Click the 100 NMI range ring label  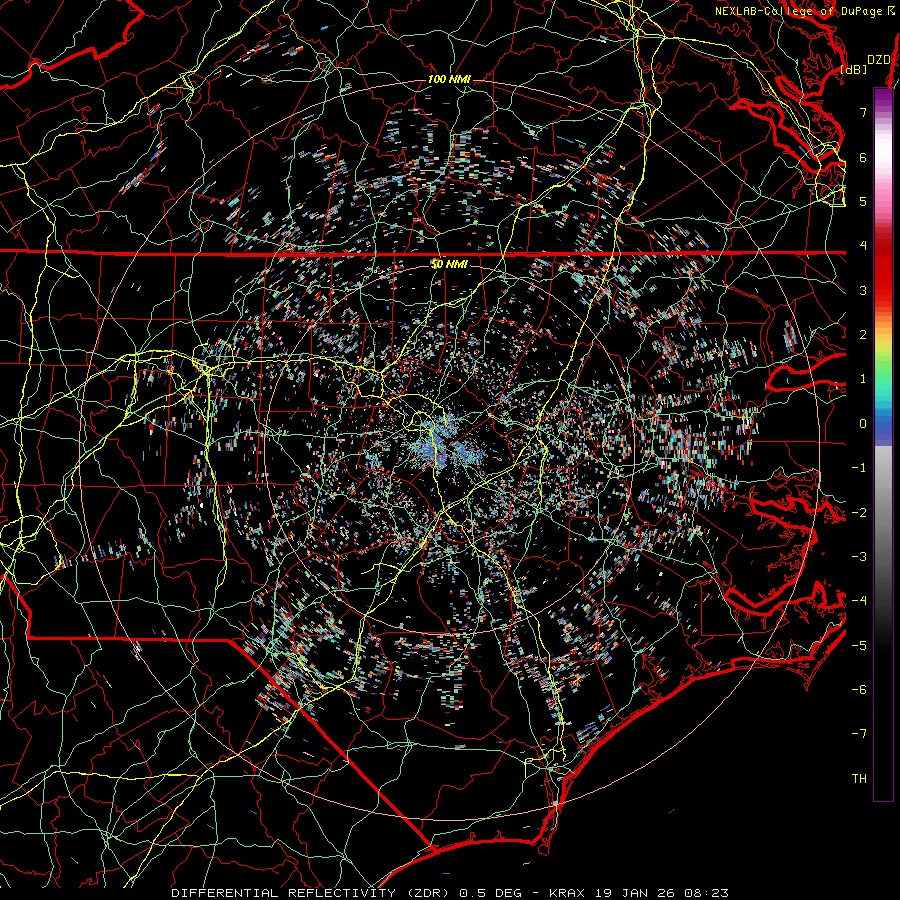coord(449,79)
